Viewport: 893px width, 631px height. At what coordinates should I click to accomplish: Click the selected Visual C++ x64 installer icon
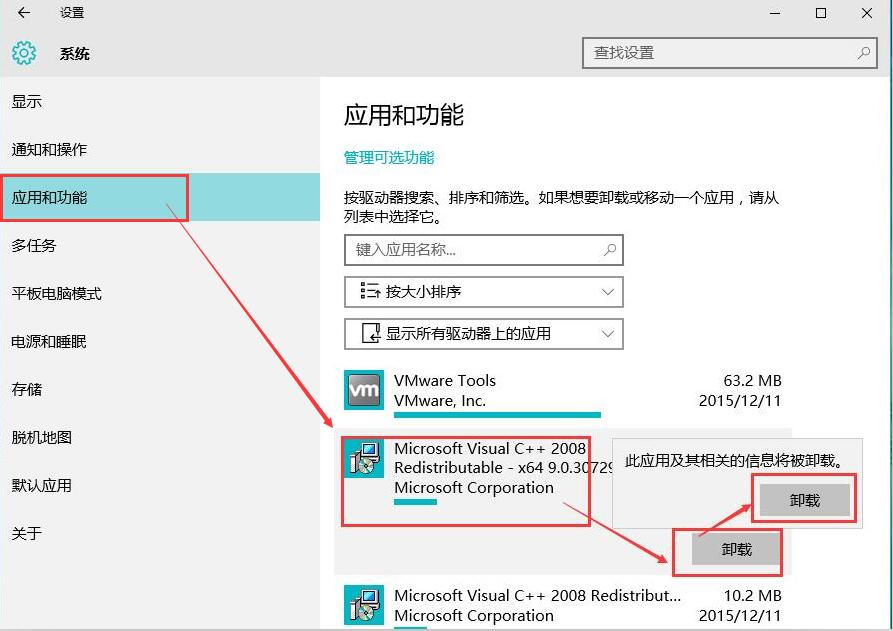click(x=364, y=458)
